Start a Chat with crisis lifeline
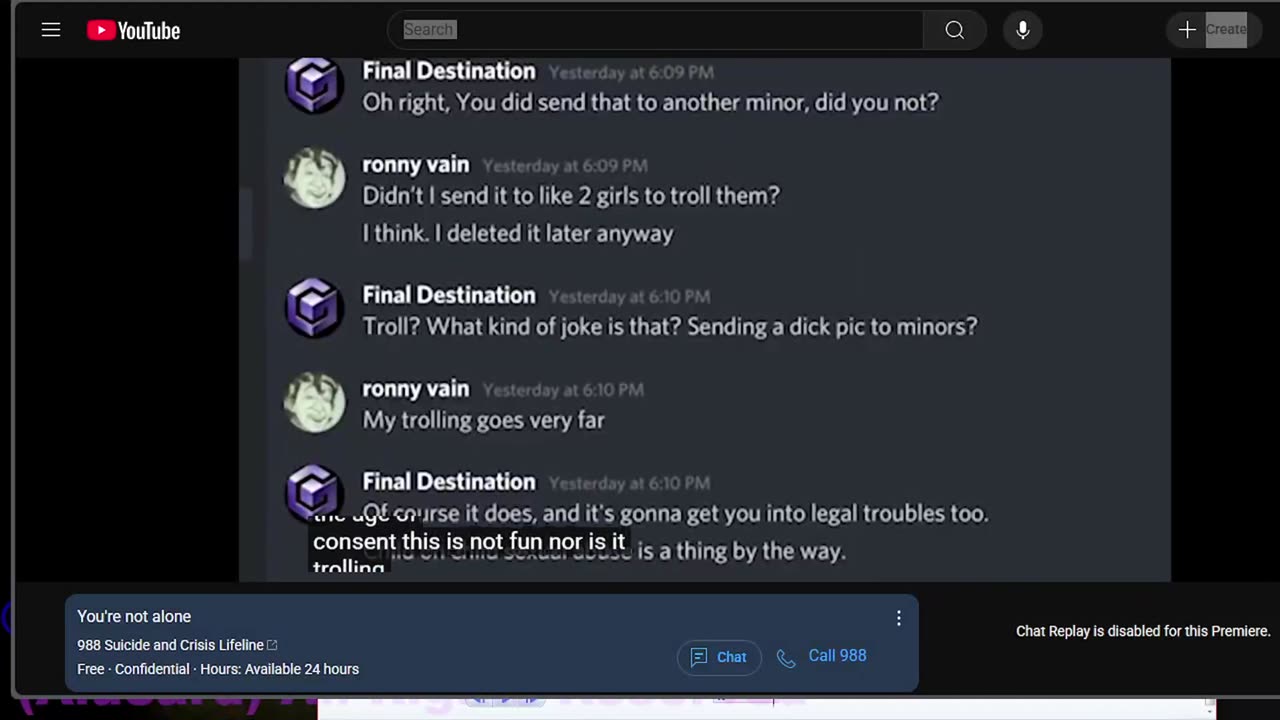The image size is (1280, 720). (719, 657)
